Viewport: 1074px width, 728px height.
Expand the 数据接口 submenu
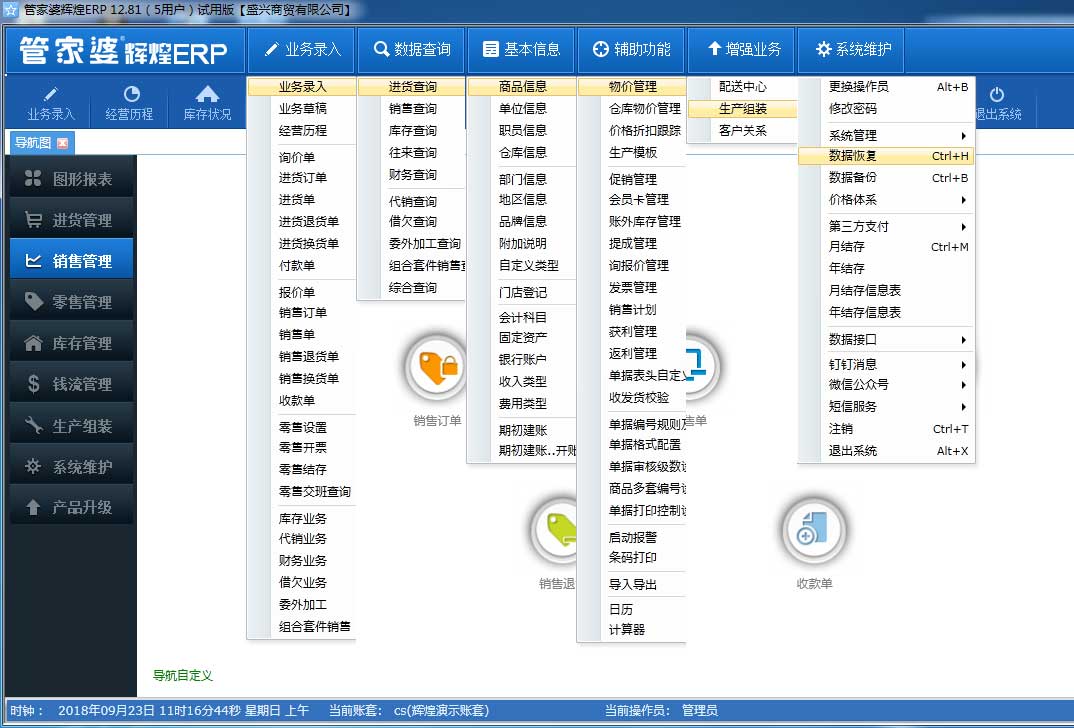pos(886,339)
